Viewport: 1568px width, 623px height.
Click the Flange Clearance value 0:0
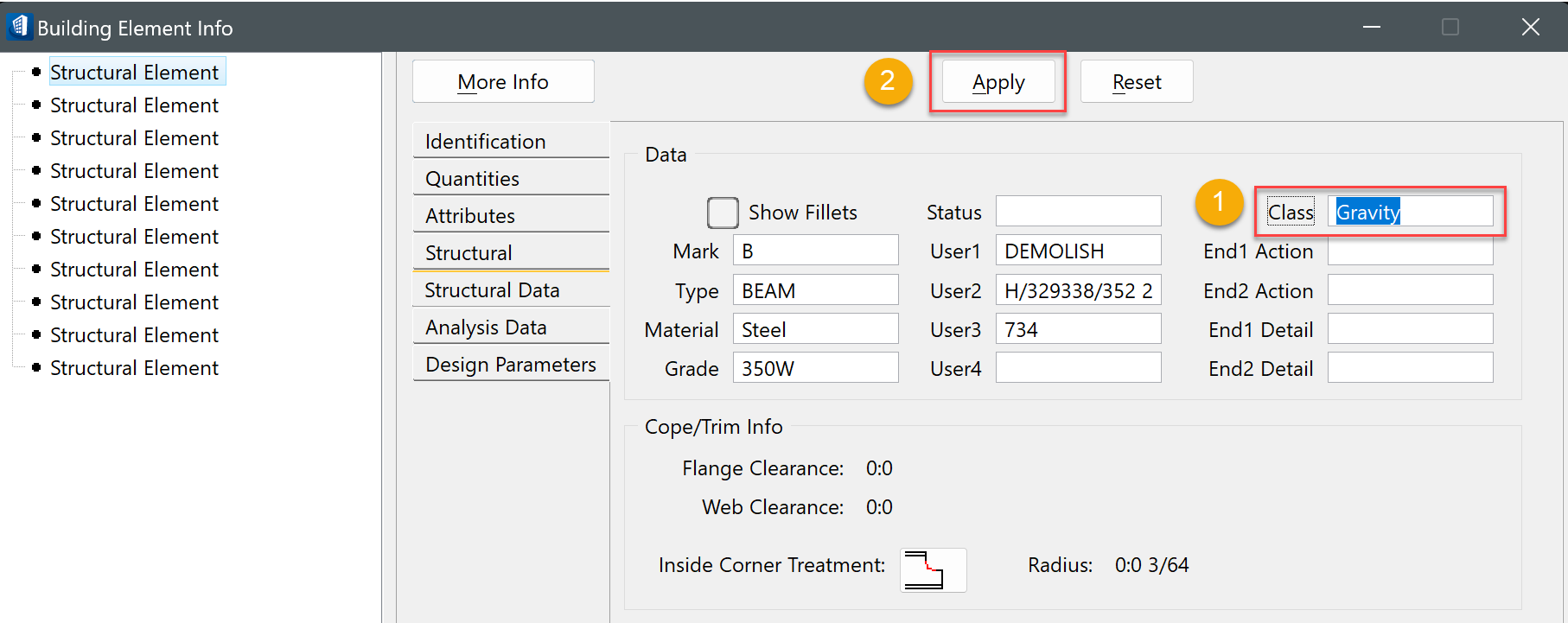[x=879, y=467]
